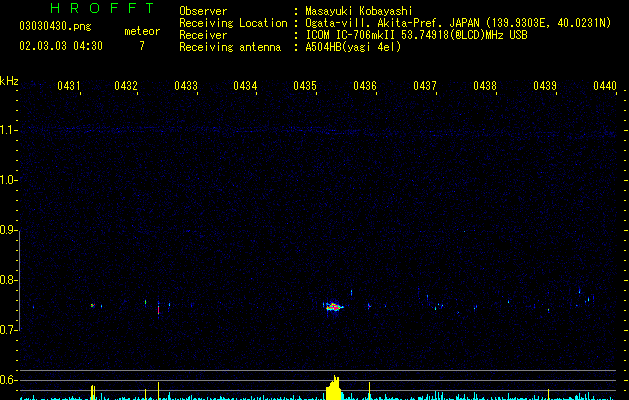Click the Receiving antenna label
The image size is (629, 400).
tap(230, 47)
